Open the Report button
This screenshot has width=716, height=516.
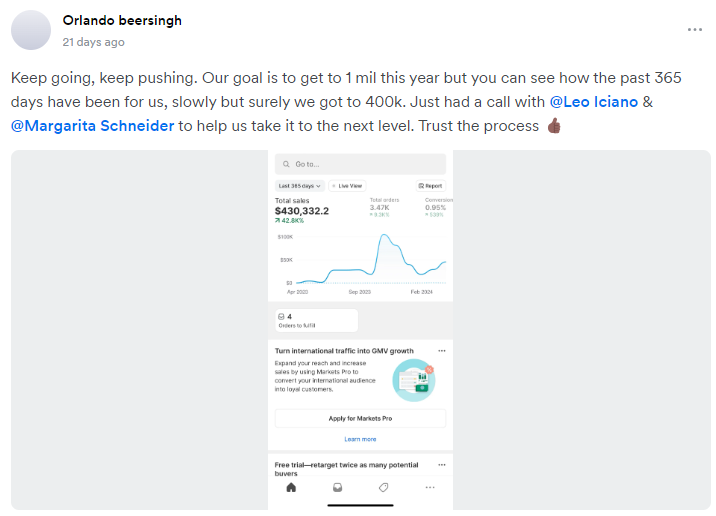pyautogui.click(x=431, y=186)
